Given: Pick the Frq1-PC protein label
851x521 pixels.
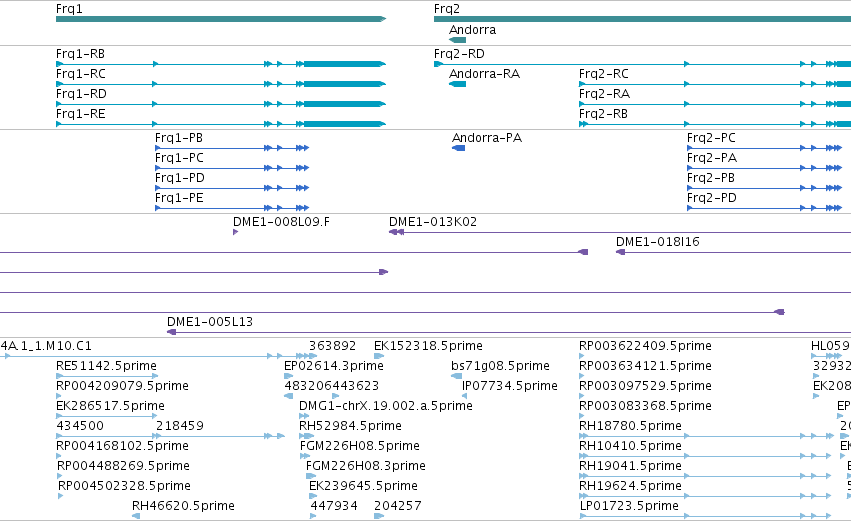Looking at the screenshot, I should [180, 158].
